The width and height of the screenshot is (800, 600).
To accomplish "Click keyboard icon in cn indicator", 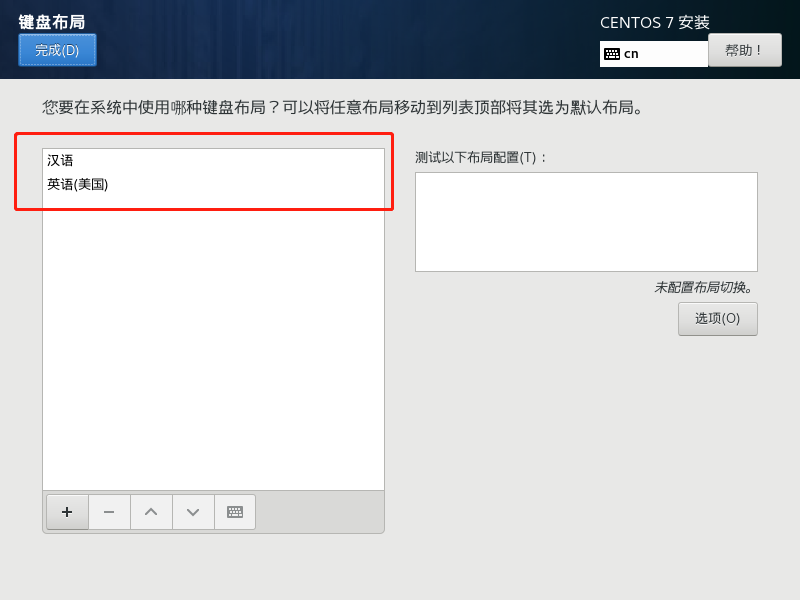I will click(x=612, y=54).
